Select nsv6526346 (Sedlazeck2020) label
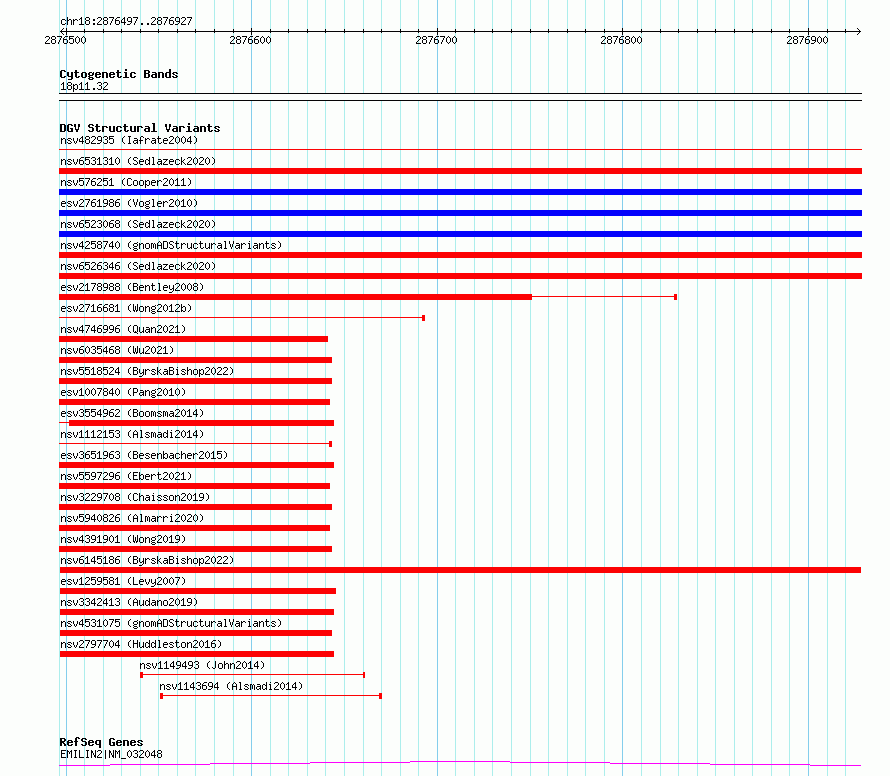 (x=138, y=266)
